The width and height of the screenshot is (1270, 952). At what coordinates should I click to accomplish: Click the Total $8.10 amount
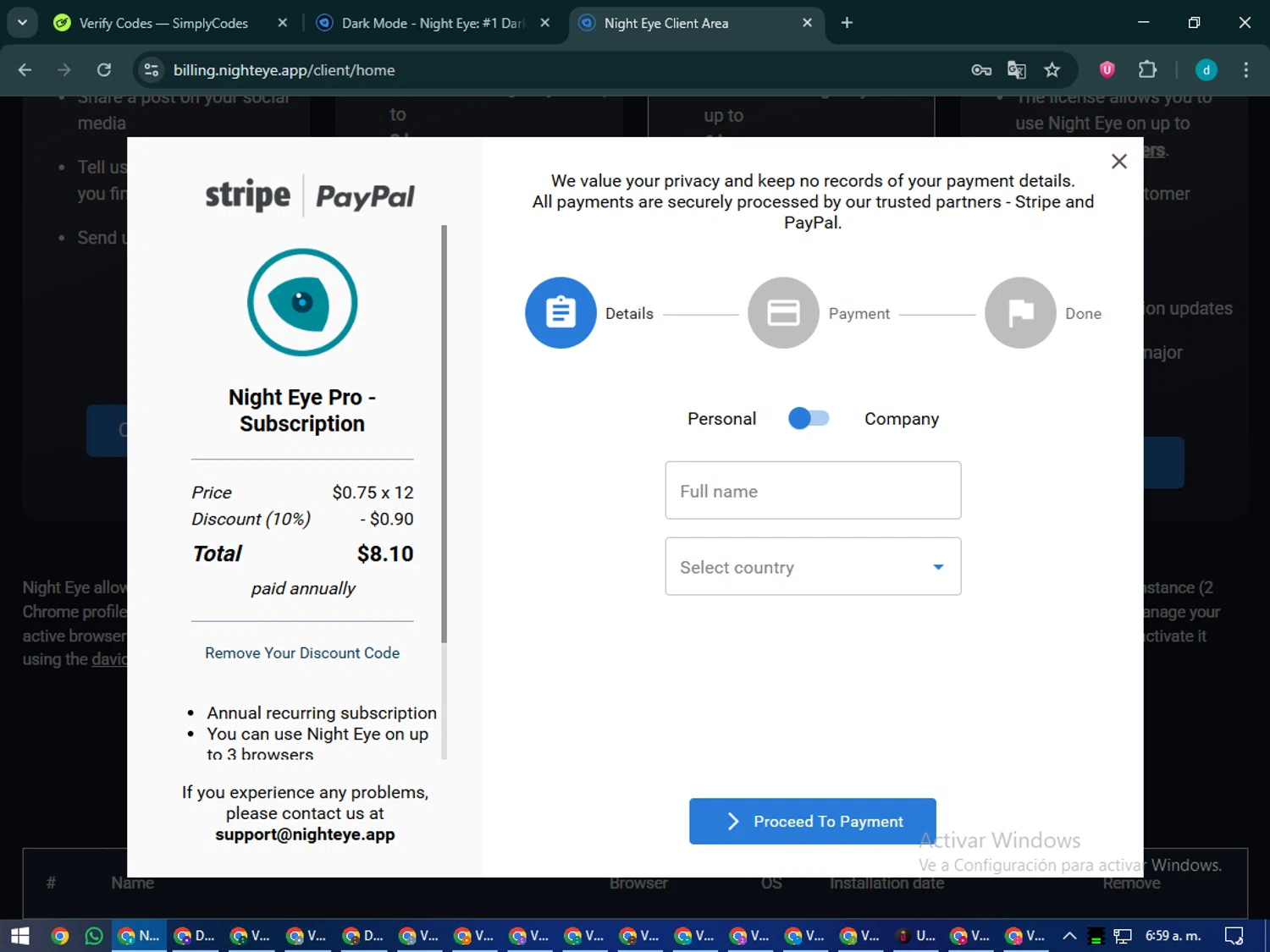pyautogui.click(x=385, y=553)
